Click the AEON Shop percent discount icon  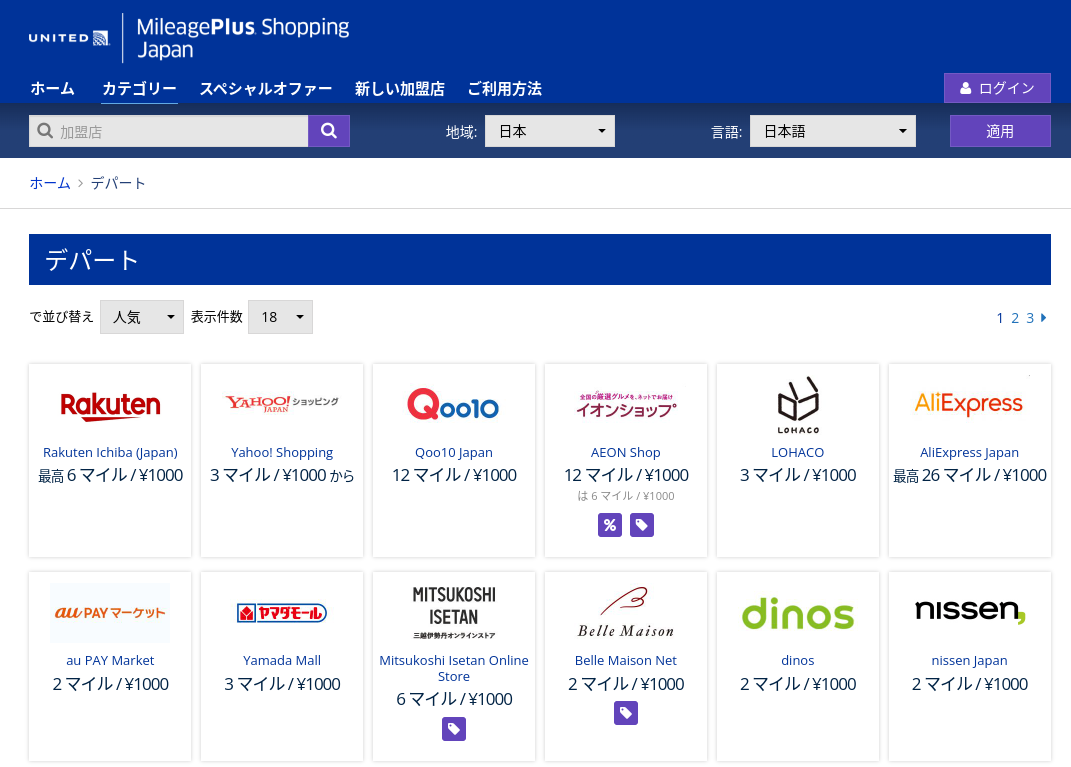[610, 525]
